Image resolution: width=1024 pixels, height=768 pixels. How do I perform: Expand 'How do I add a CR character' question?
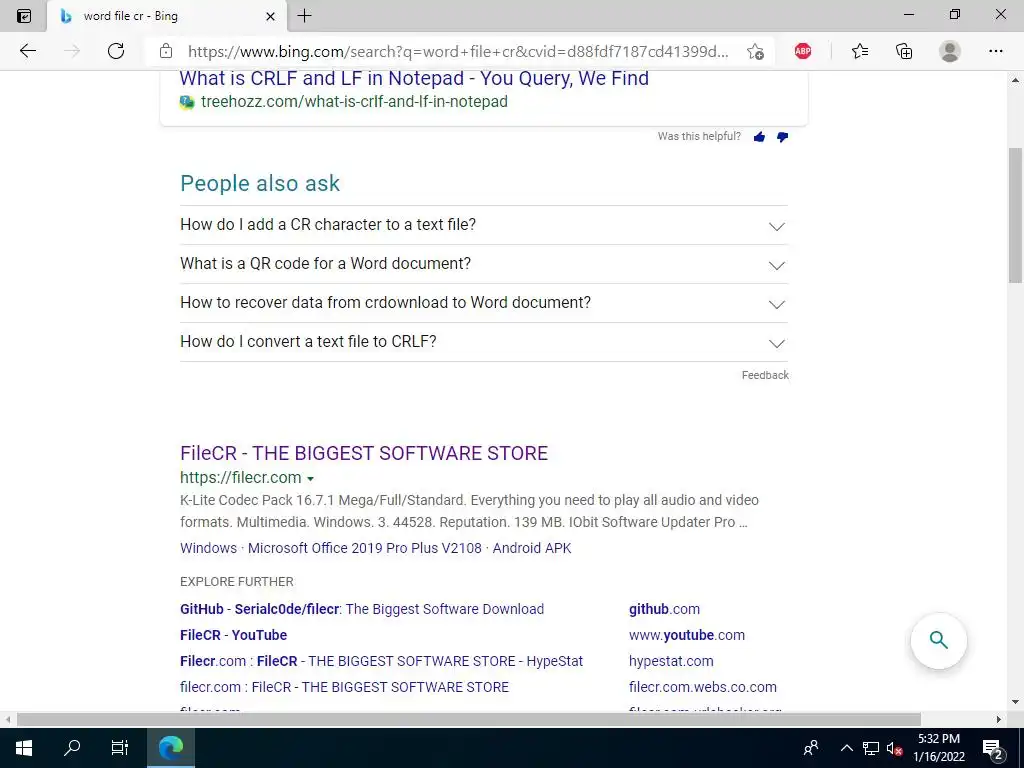[x=484, y=225]
